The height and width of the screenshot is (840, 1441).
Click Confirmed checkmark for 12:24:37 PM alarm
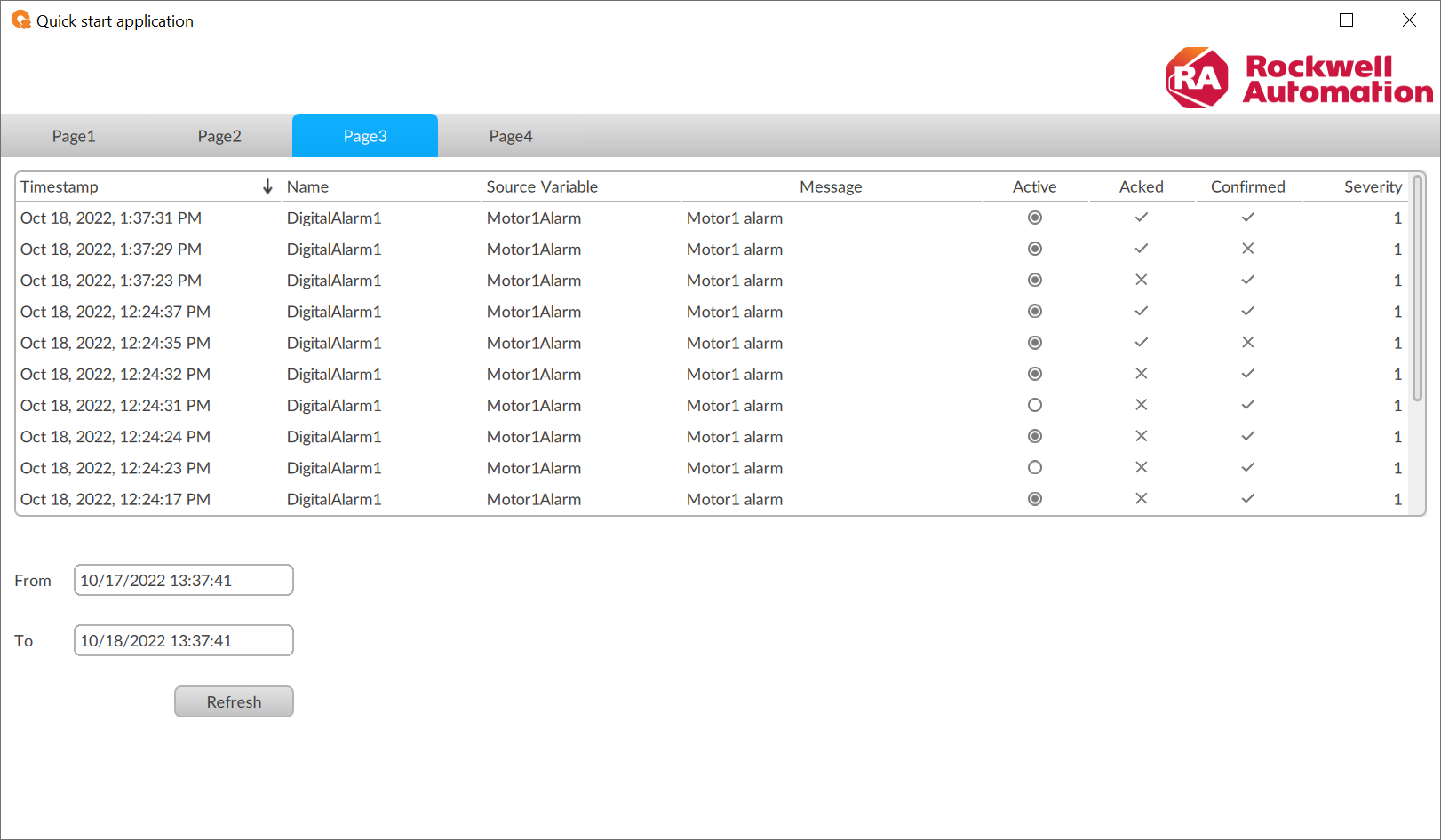point(1247,312)
